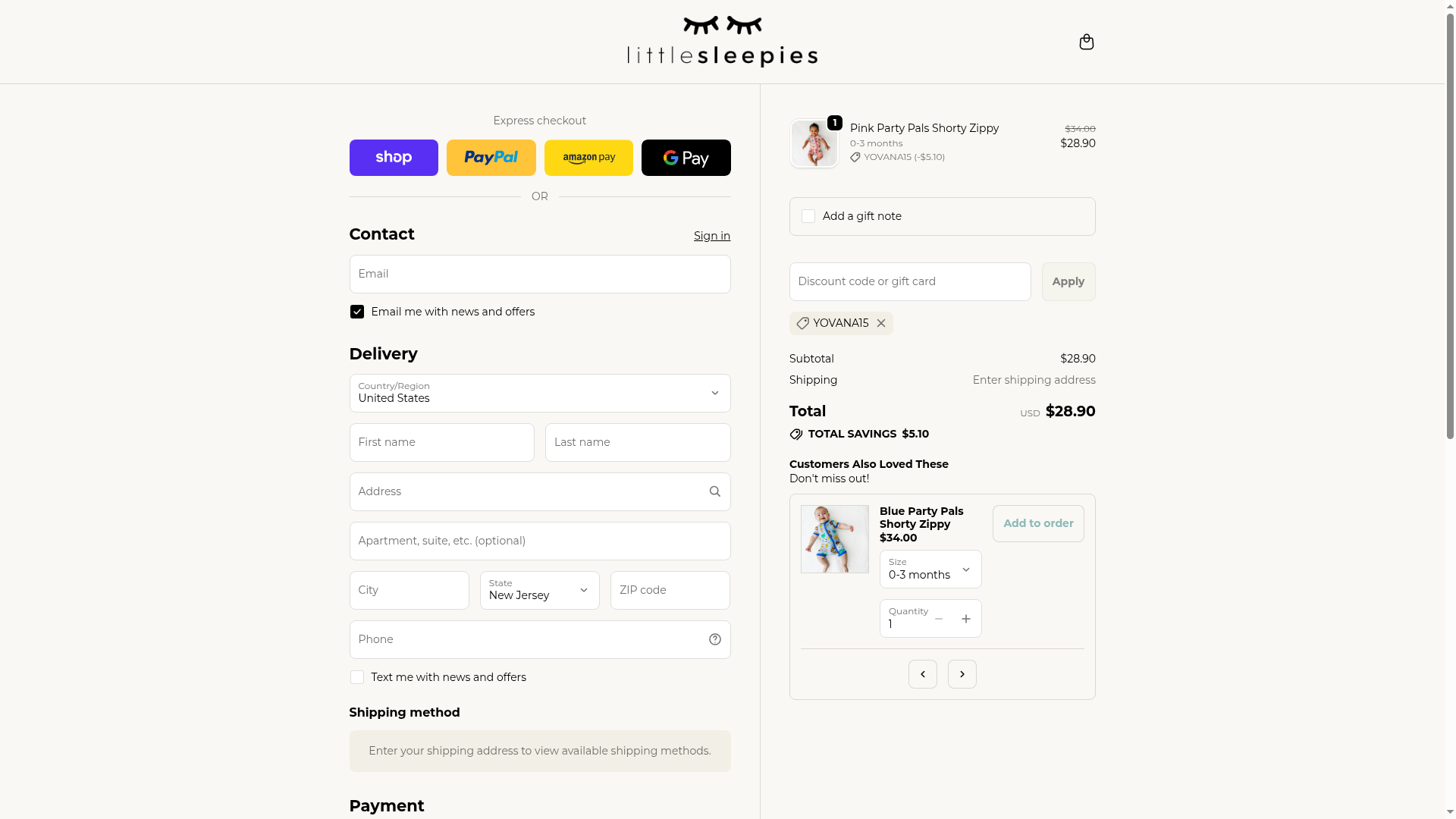The image size is (1456, 819).
Task: Click Add to order button
Action: [x=1037, y=523]
